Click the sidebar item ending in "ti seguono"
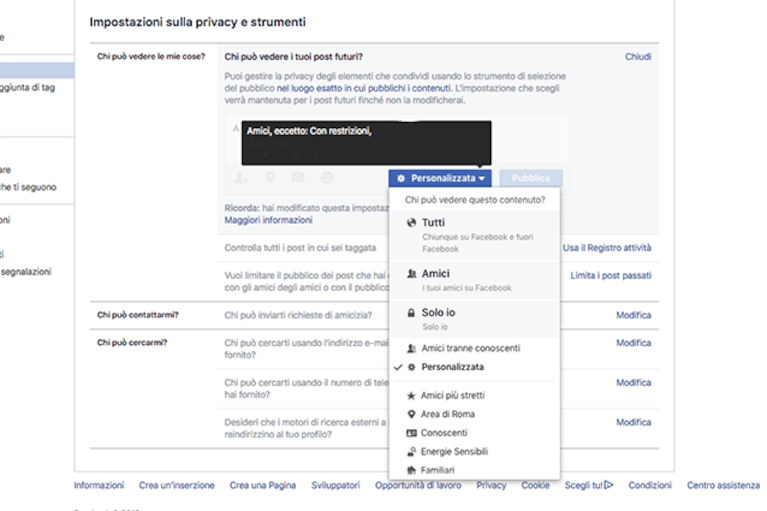 (x=28, y=187)
